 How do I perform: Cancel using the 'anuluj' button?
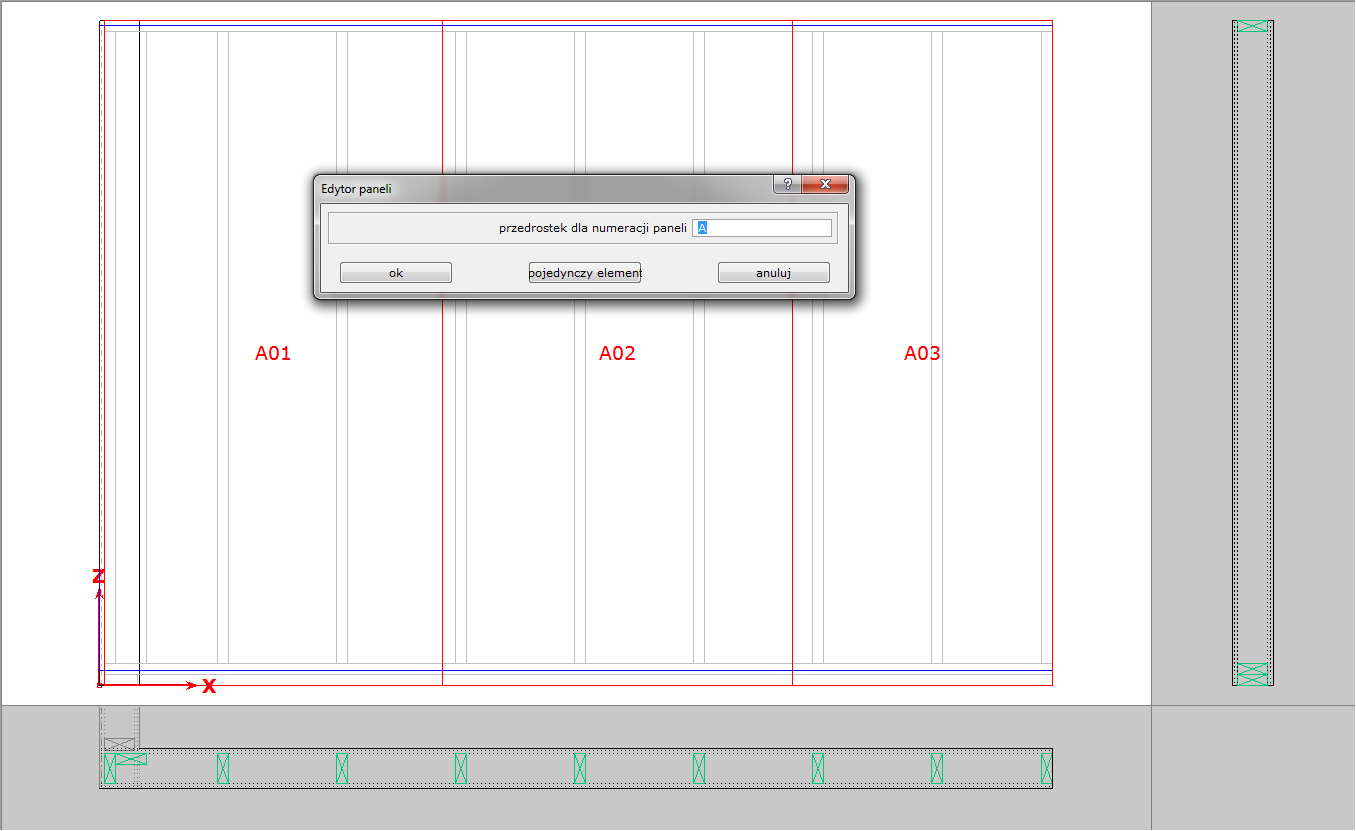point(773,273)
